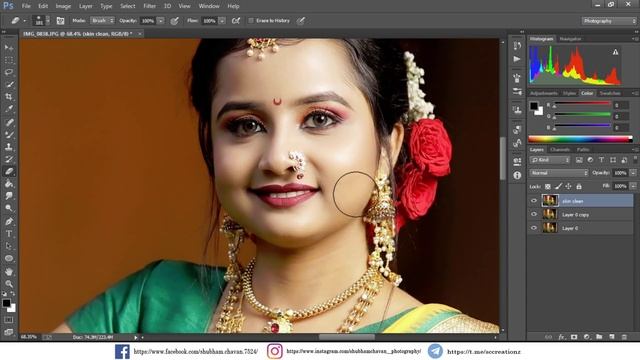
Task: Switch to the Swatches tab
Action: (x=610, y=93)
